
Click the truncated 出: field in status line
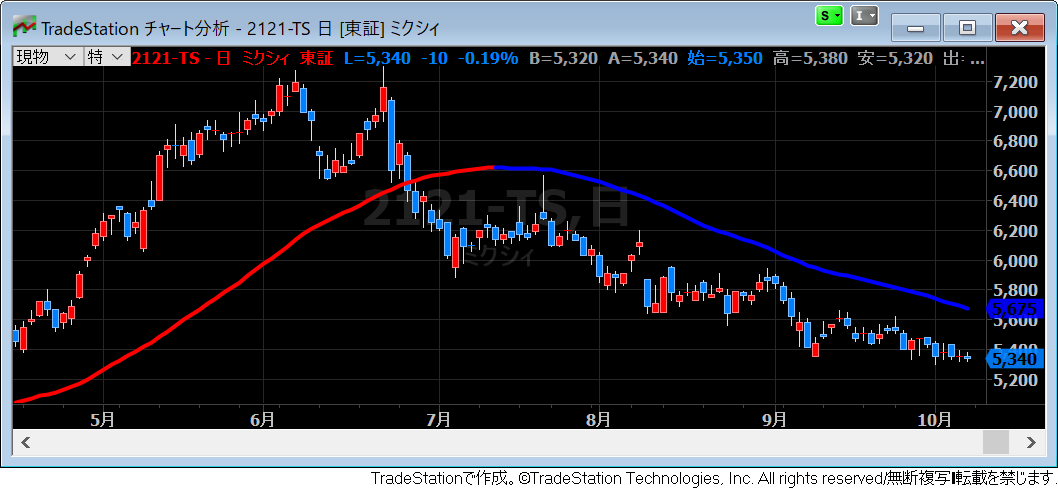pyautogui.click(x=963, y=58)
